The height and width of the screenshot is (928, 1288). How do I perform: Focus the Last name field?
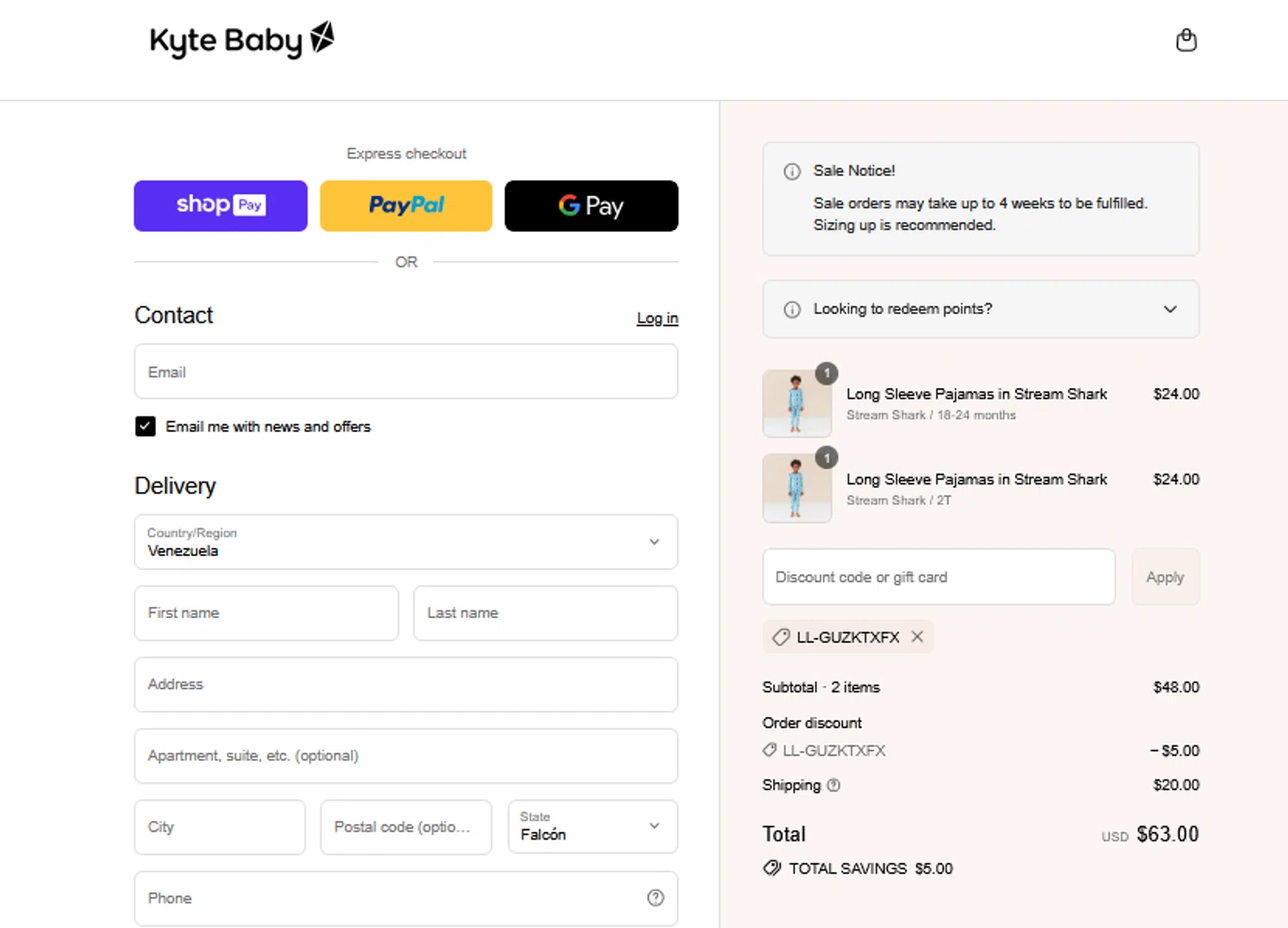pos(545,613)
